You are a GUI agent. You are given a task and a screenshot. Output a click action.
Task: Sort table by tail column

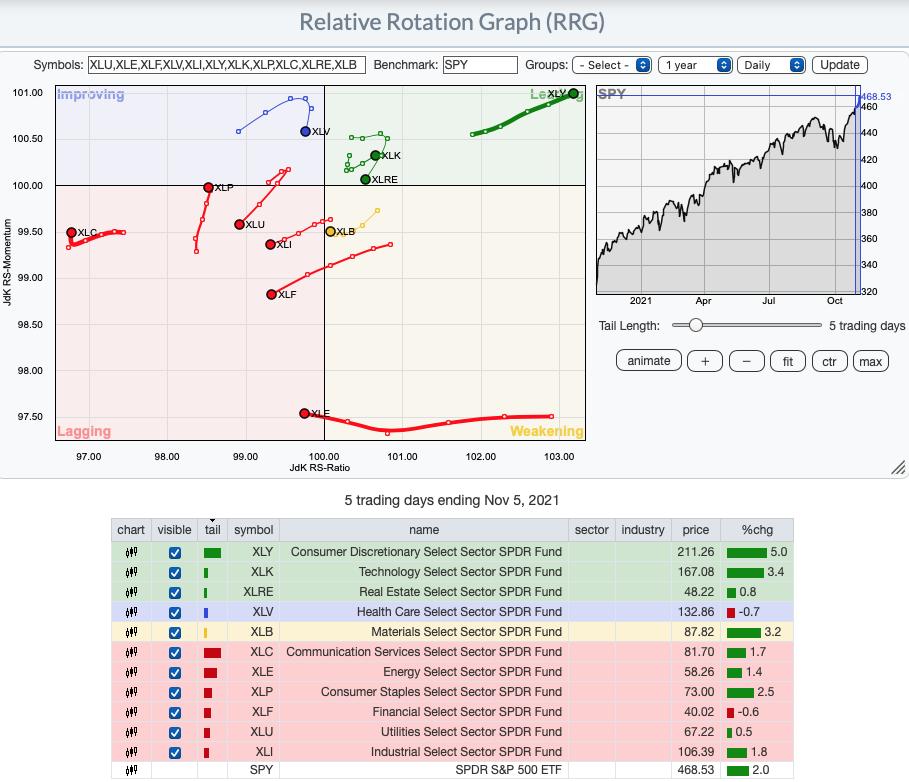[212, 530]
